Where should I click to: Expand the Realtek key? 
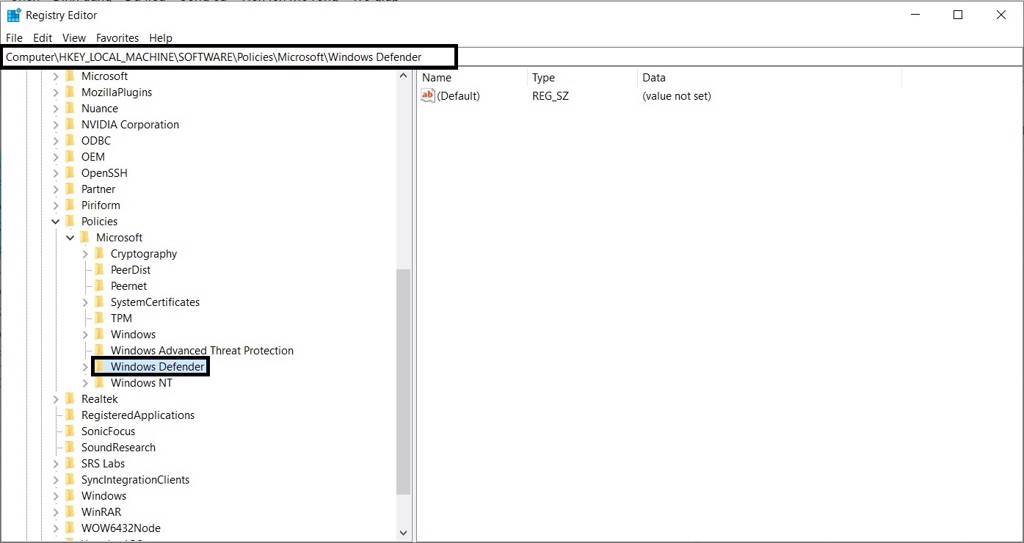[x=56, y=399]
